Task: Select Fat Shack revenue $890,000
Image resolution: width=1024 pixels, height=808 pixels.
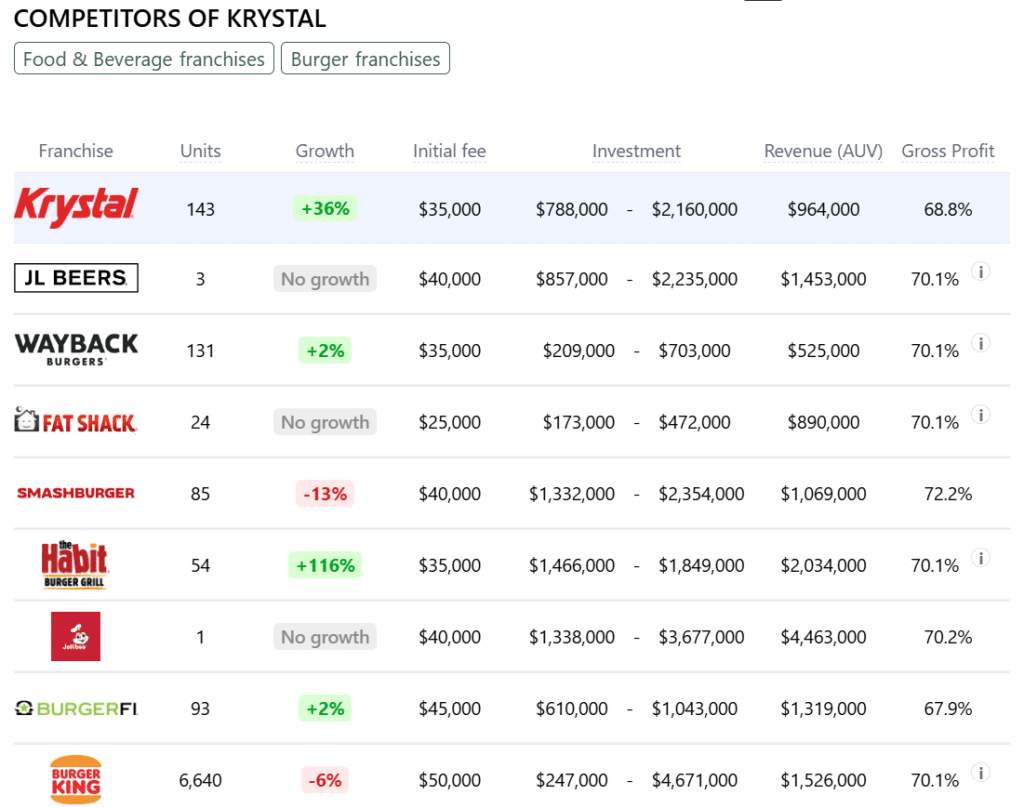Action: point(824,422)
